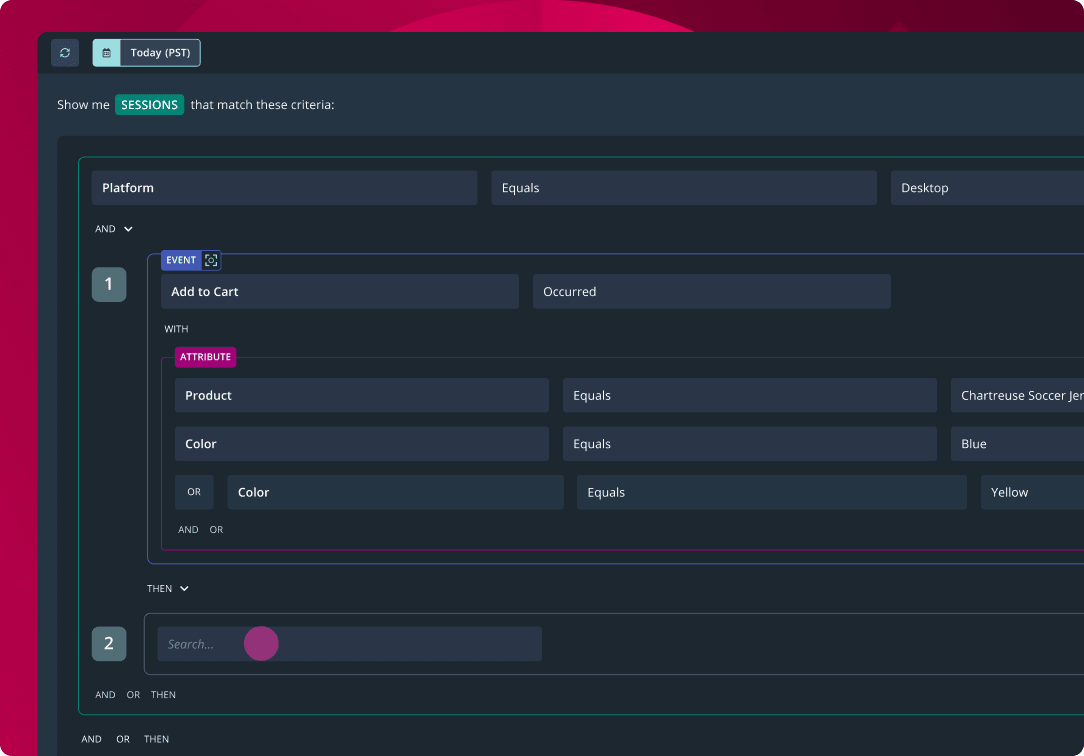Select the Platform field

click(x=284, y=188)
